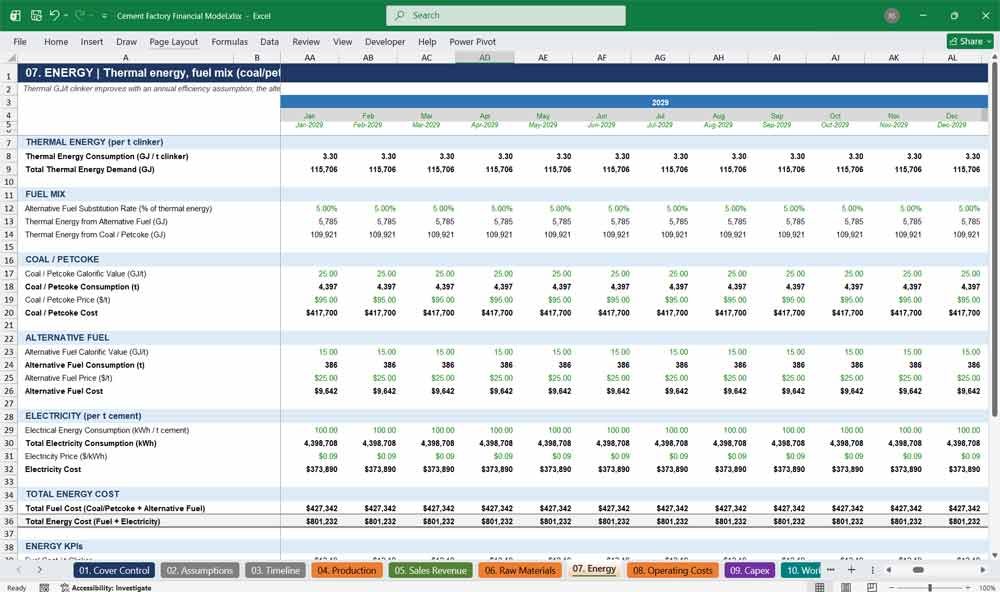The image size is (1000, 592).
Task: Open the Customize Quick Access Toolbar dropdown
Action: tap(104, 16)
